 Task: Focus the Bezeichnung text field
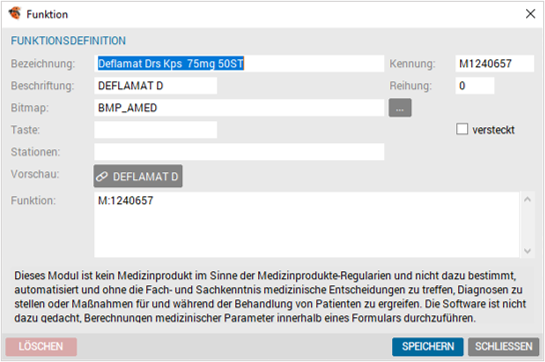(x=239, y=64)
